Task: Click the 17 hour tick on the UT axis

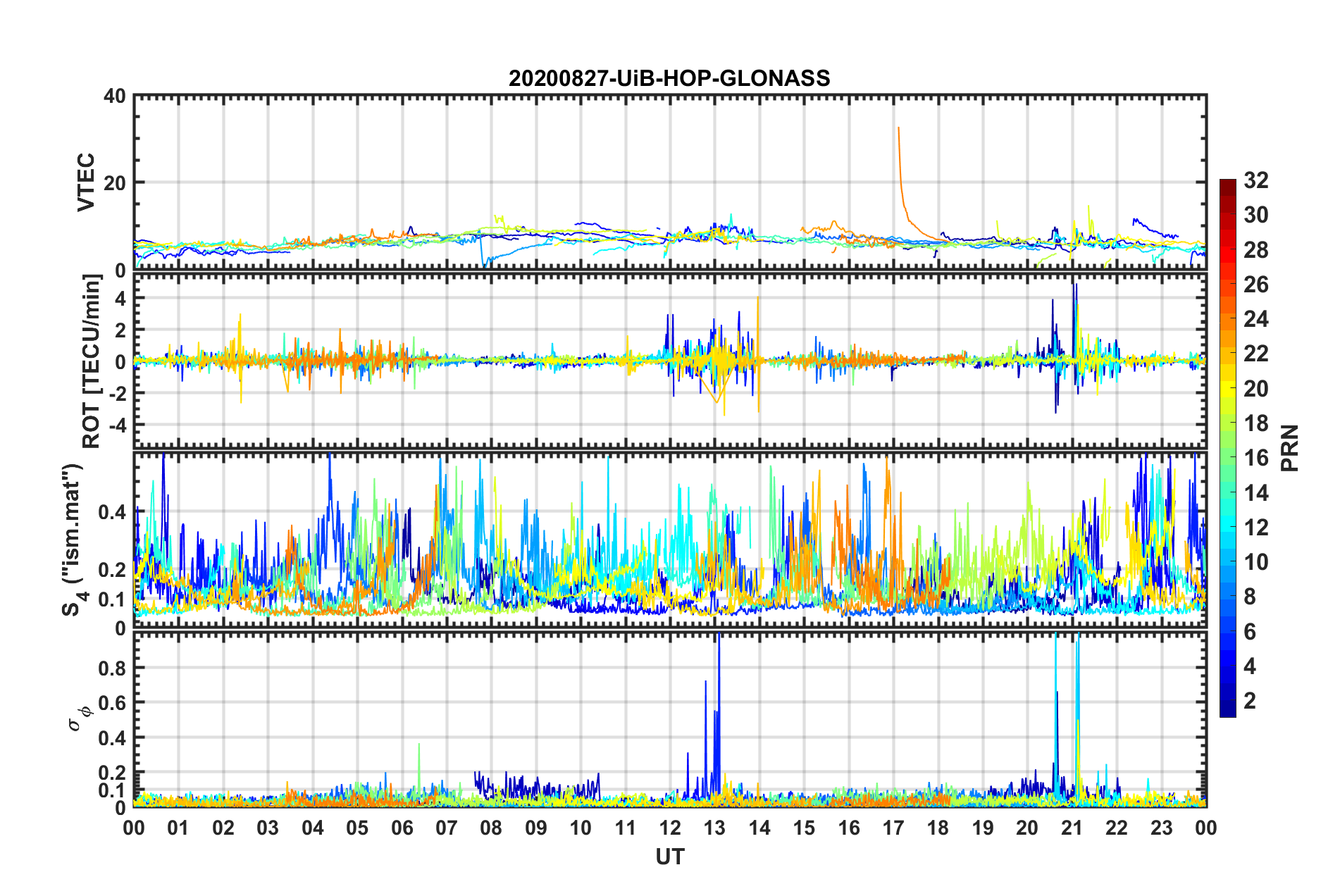Action: click(893, 828)
